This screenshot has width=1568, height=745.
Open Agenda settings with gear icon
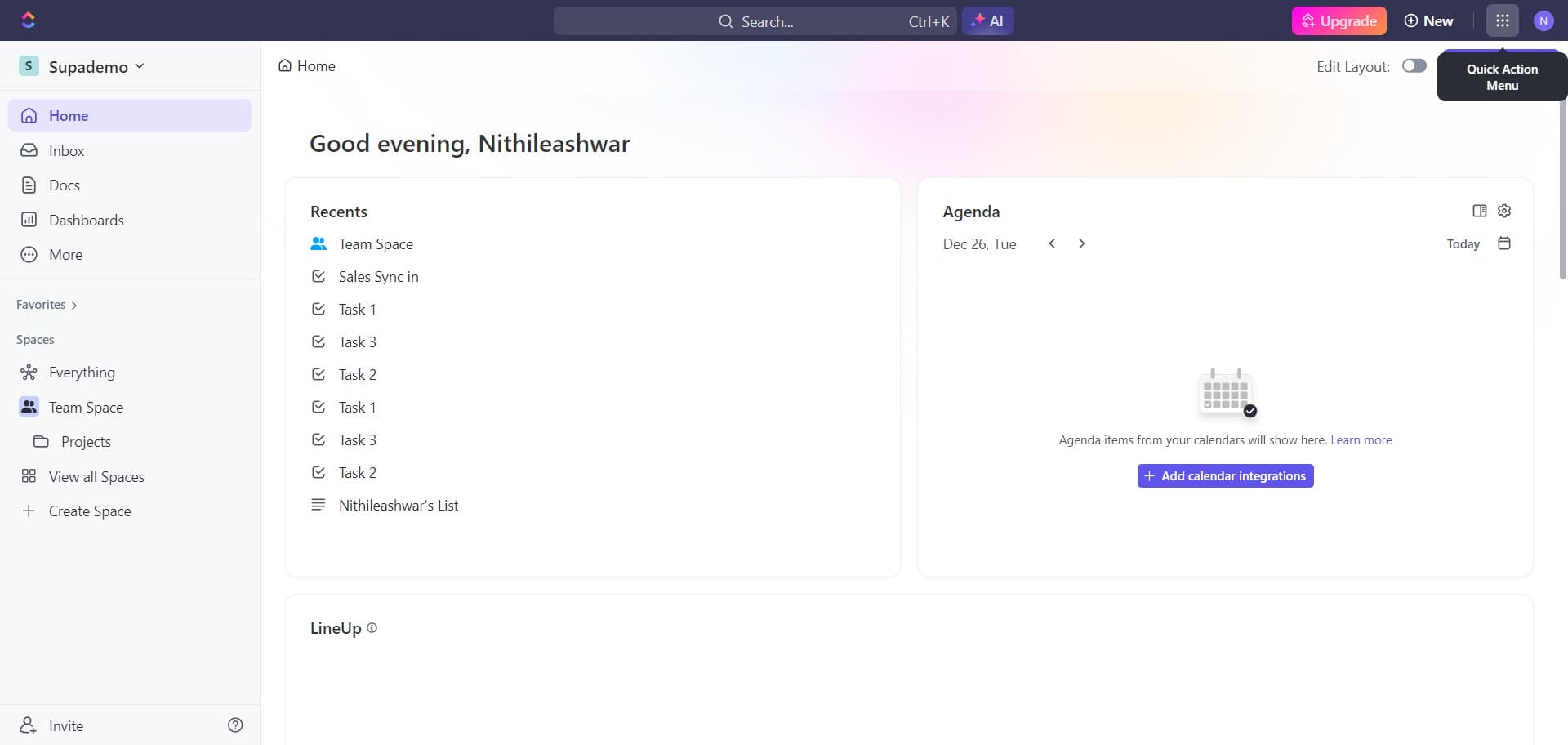tap(1504, 211)
